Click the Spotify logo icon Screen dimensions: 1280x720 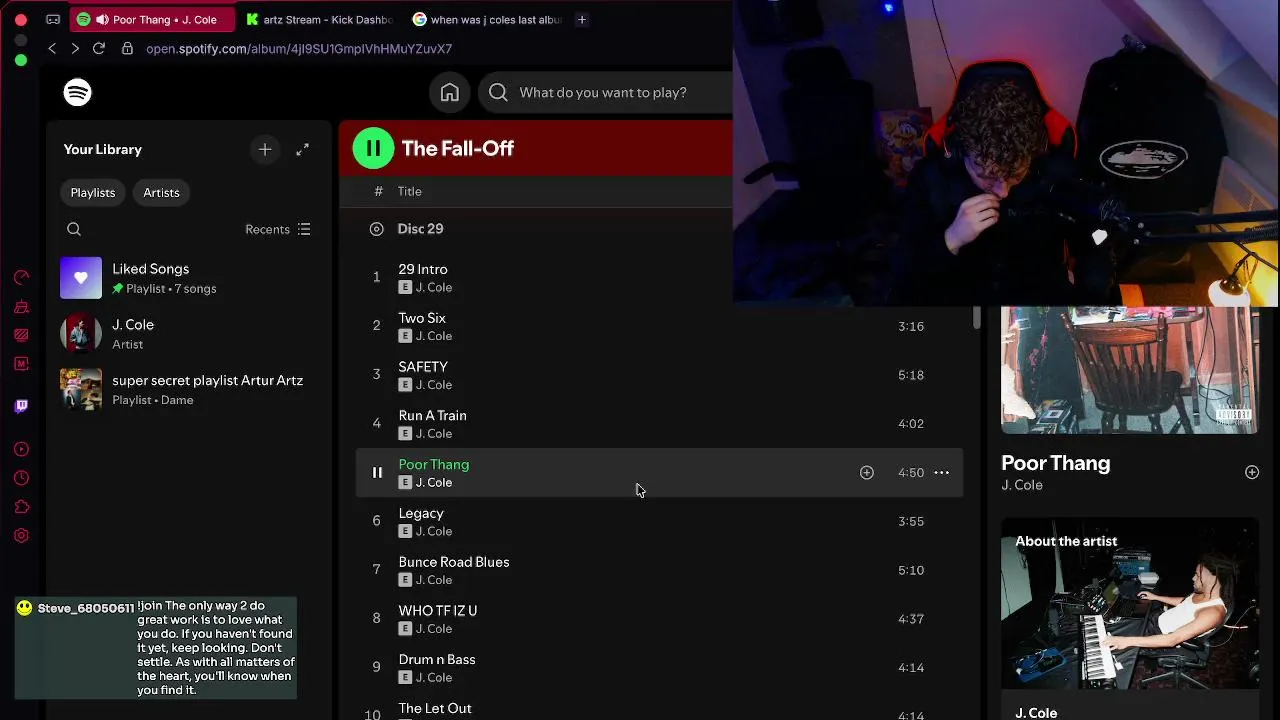click(x=77, y=92)
